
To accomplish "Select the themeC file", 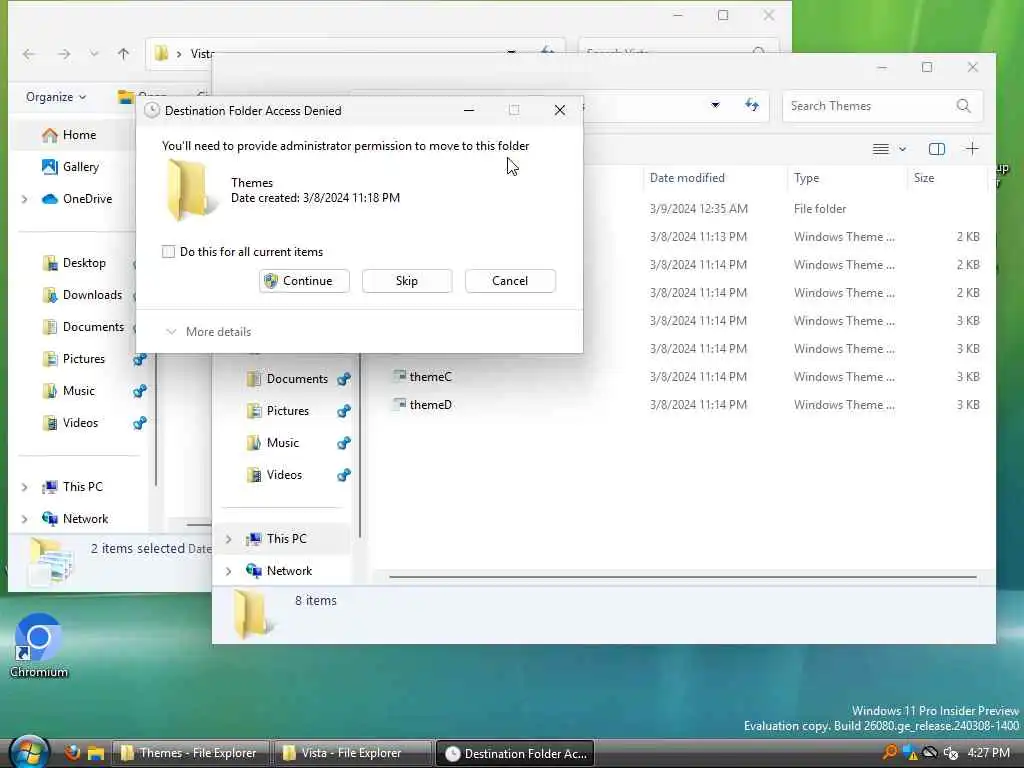I will tap(430, 377).
